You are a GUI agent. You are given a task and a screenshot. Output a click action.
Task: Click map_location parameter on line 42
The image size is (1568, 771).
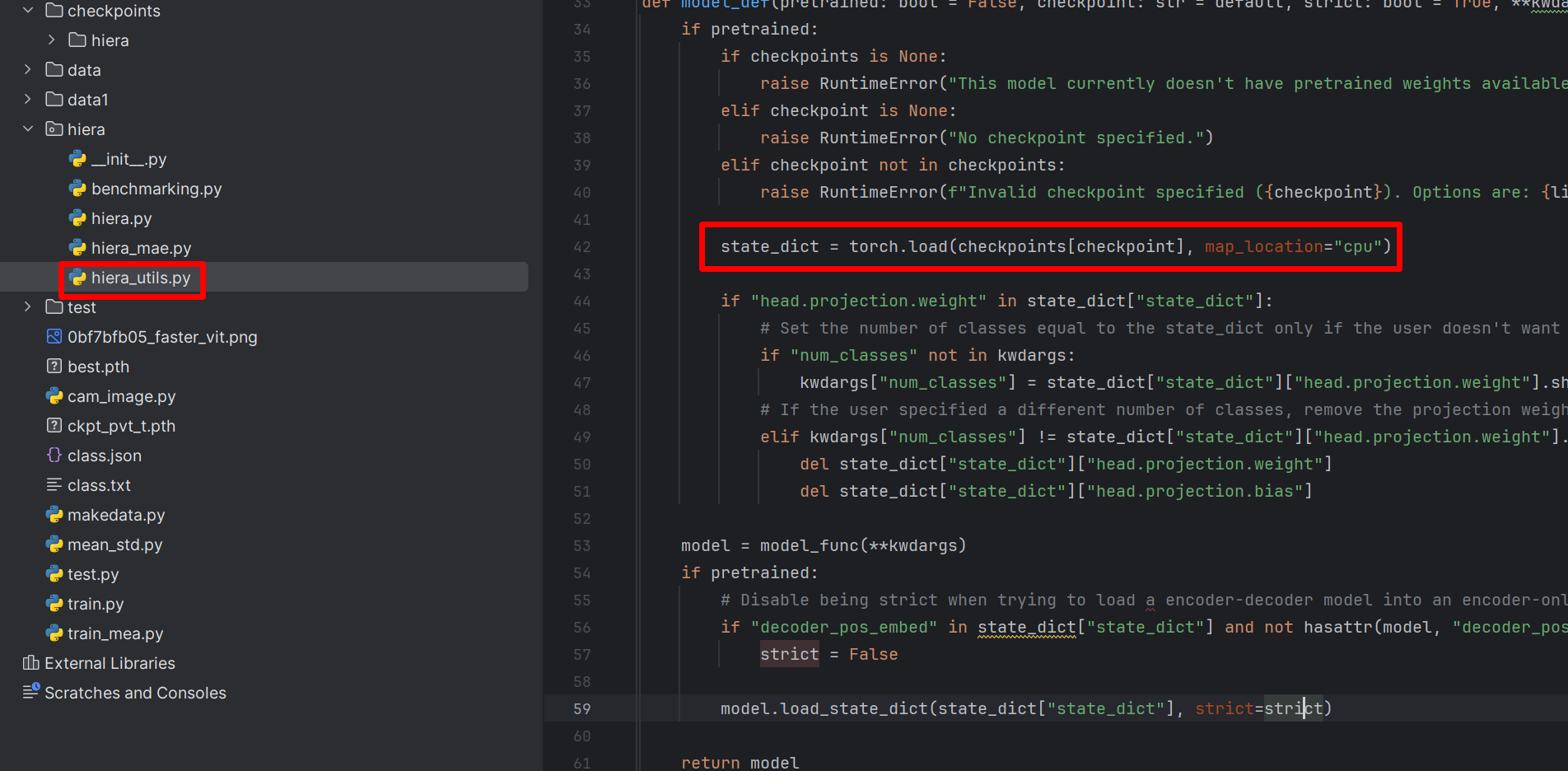click(1264, 246)
